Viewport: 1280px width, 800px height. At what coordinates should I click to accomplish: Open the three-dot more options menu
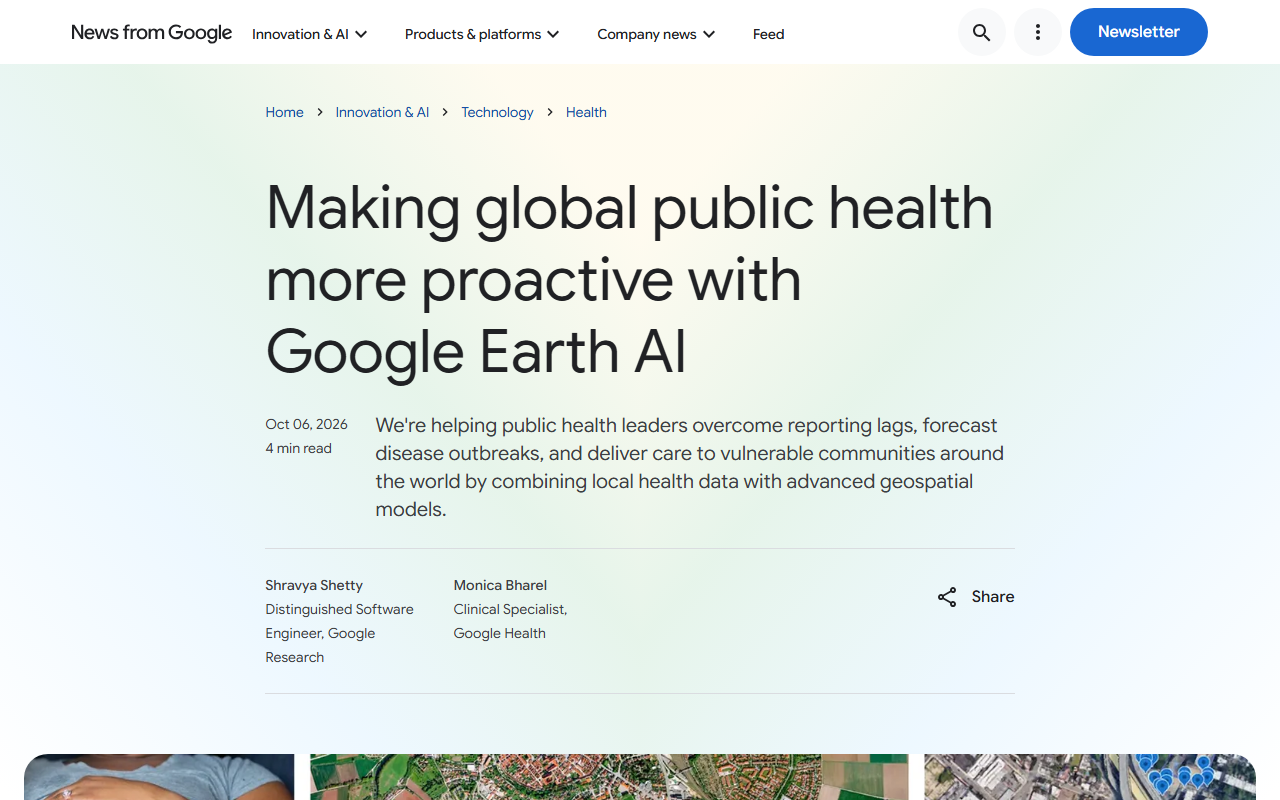(x=1038, y=33)
